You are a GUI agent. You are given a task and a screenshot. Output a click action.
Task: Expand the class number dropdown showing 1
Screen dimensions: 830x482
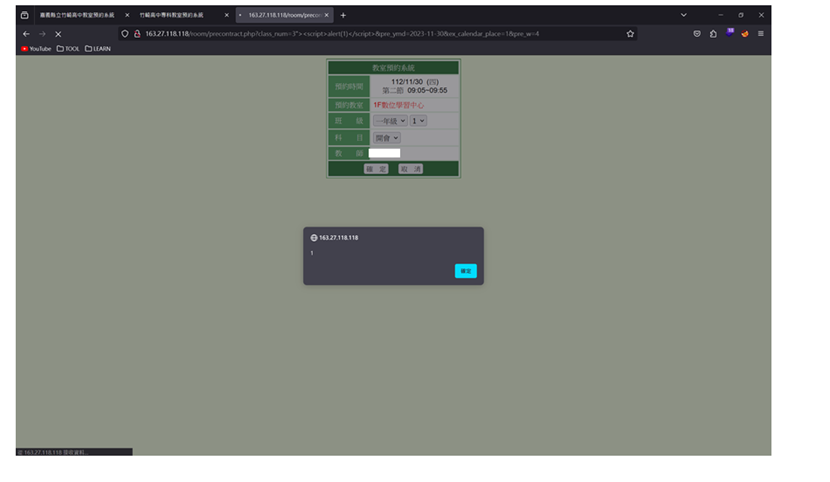(418, 121)
